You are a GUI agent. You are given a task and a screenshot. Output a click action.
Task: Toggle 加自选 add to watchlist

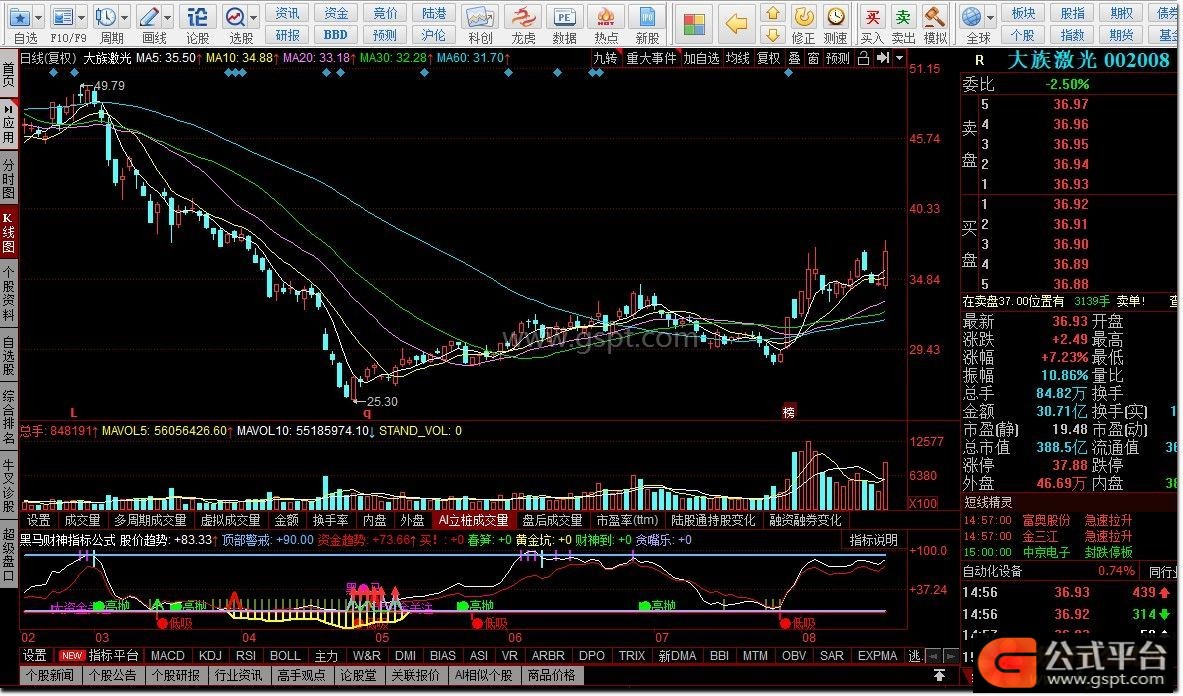click(x=702, y=58)
